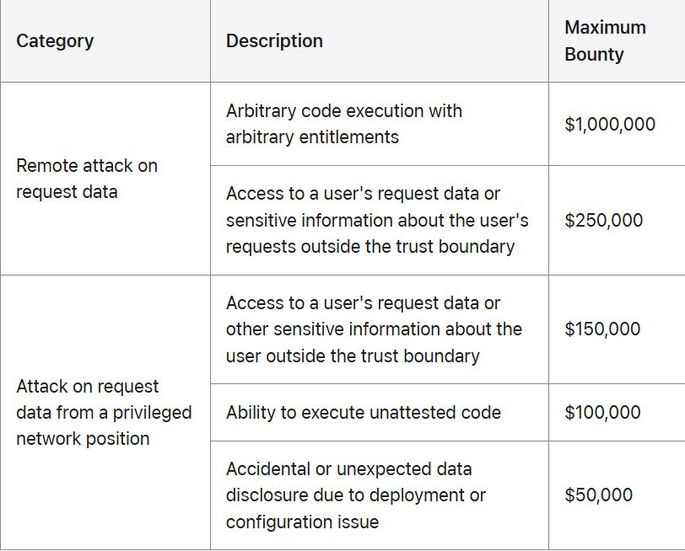Select the 'Remote attack on request data' cell
Viewport: 685px width, 551px height.
click(87, 178)
